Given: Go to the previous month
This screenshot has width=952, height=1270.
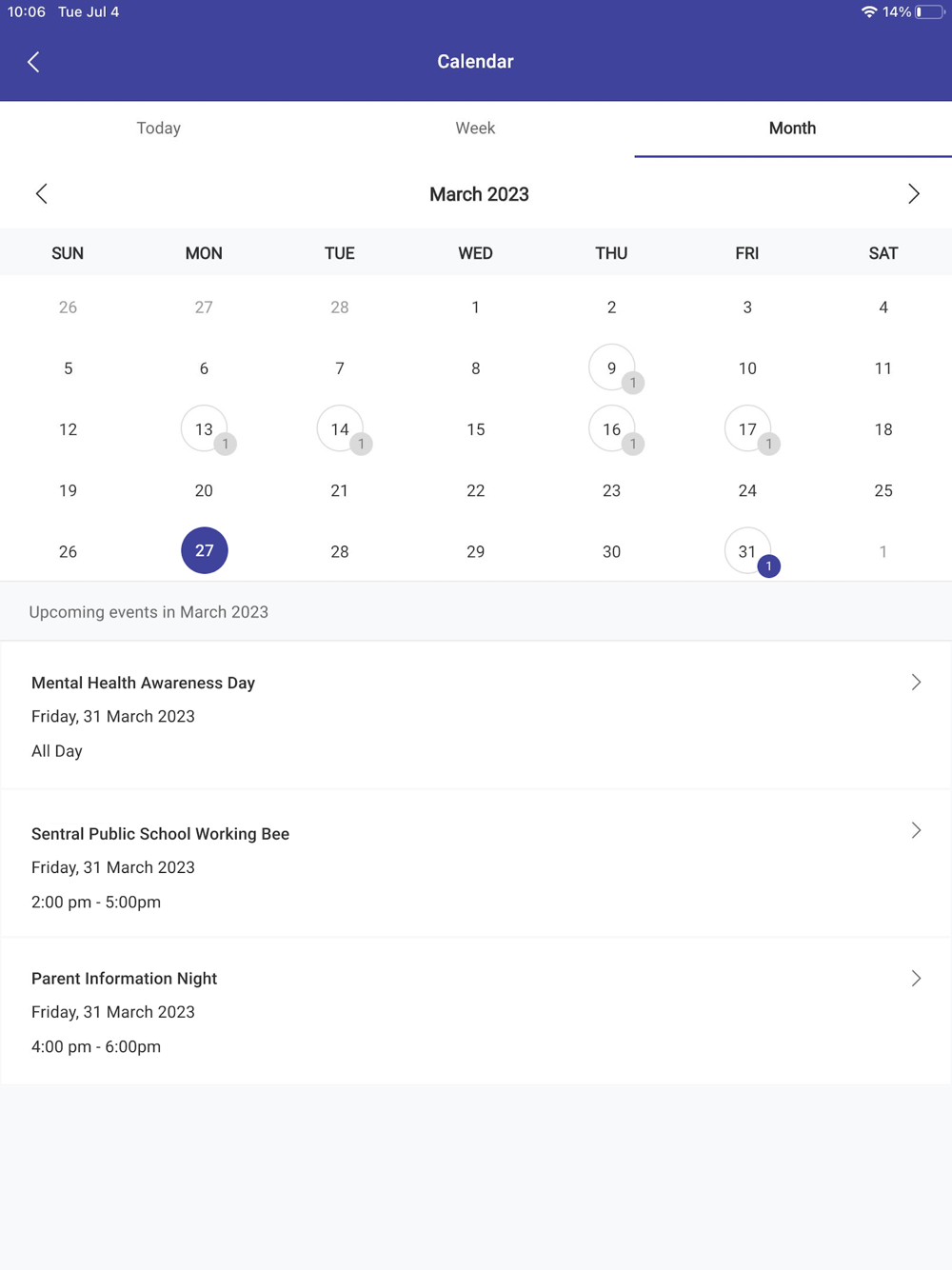Looking at the screenshot, I should 41,194.
